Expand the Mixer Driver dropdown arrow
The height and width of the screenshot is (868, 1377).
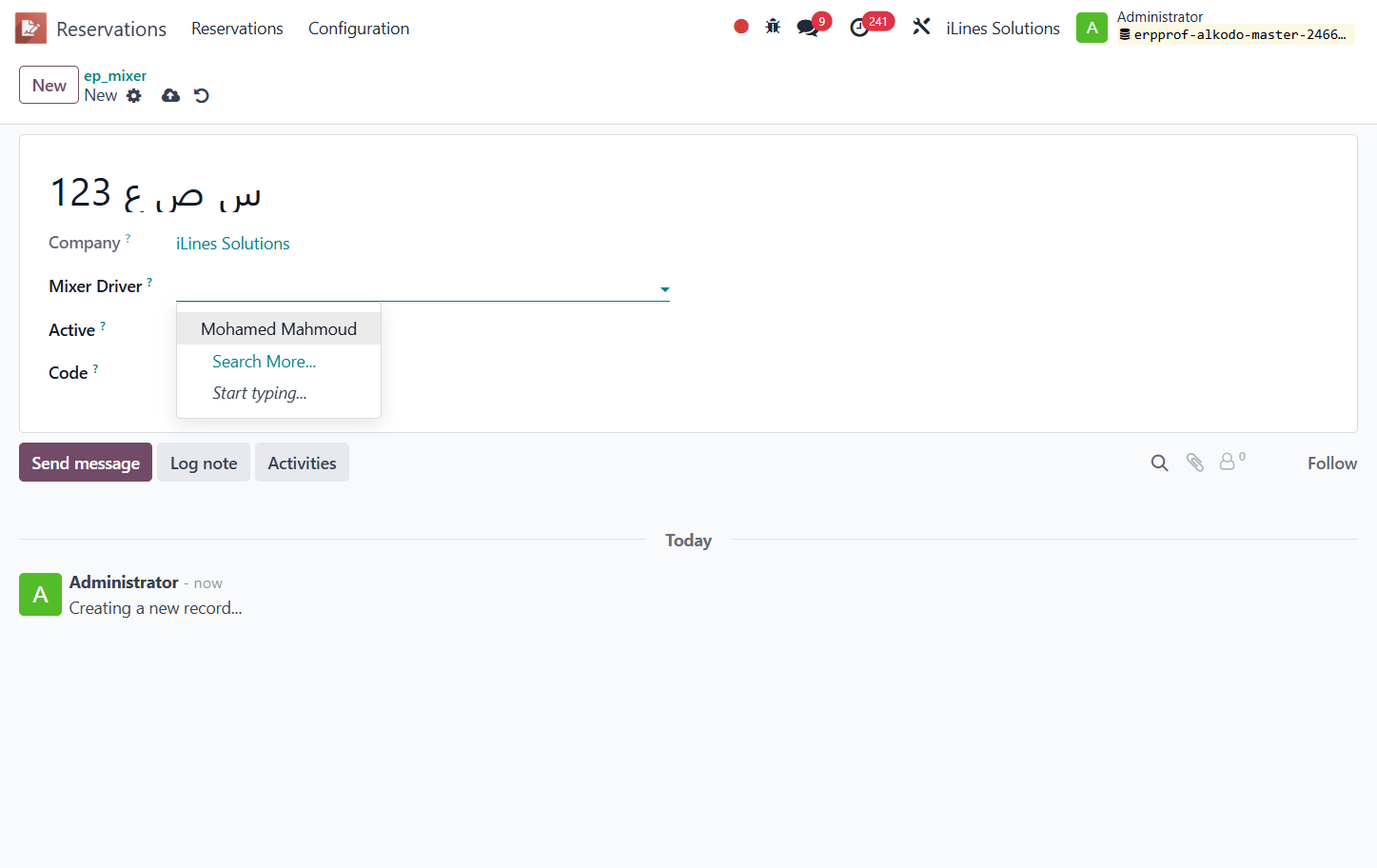[664, 289]
